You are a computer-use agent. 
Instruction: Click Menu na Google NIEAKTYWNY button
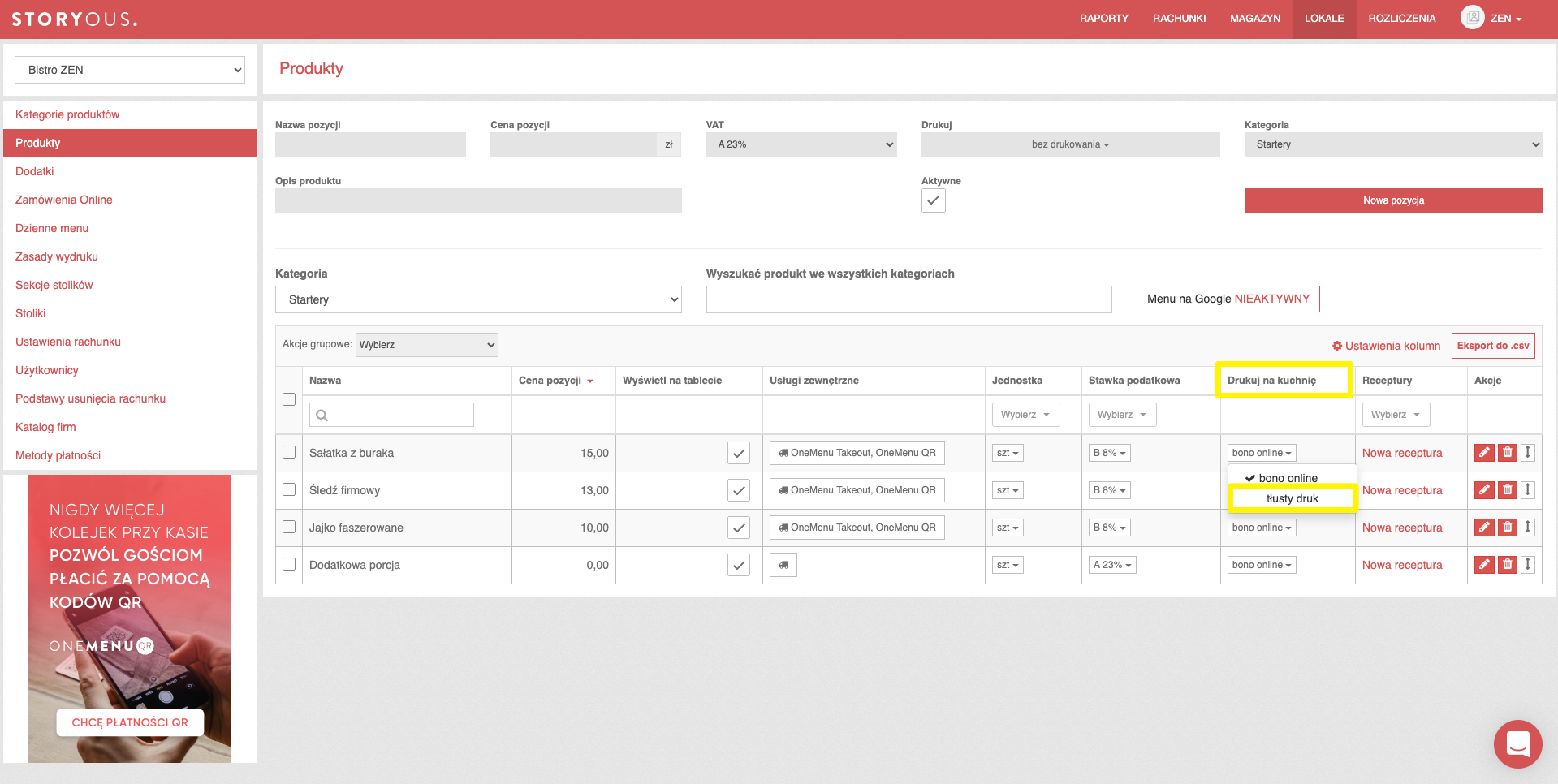pos(1228,299)
